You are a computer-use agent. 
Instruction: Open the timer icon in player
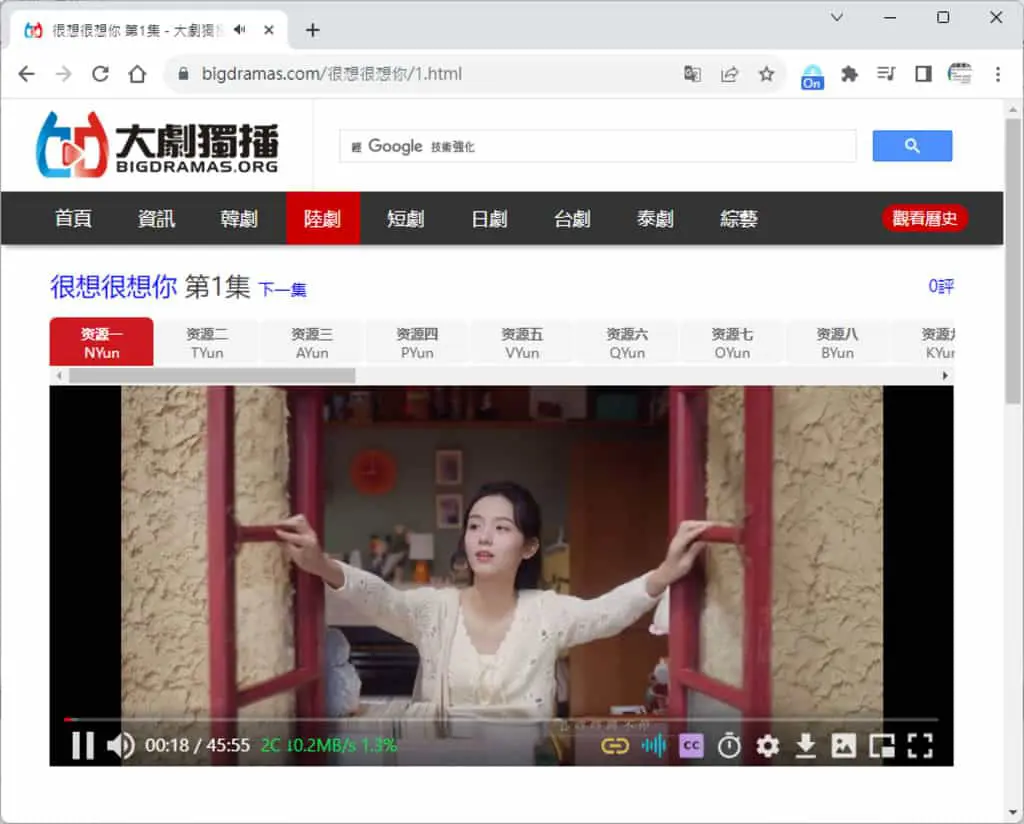coord(729,745)
